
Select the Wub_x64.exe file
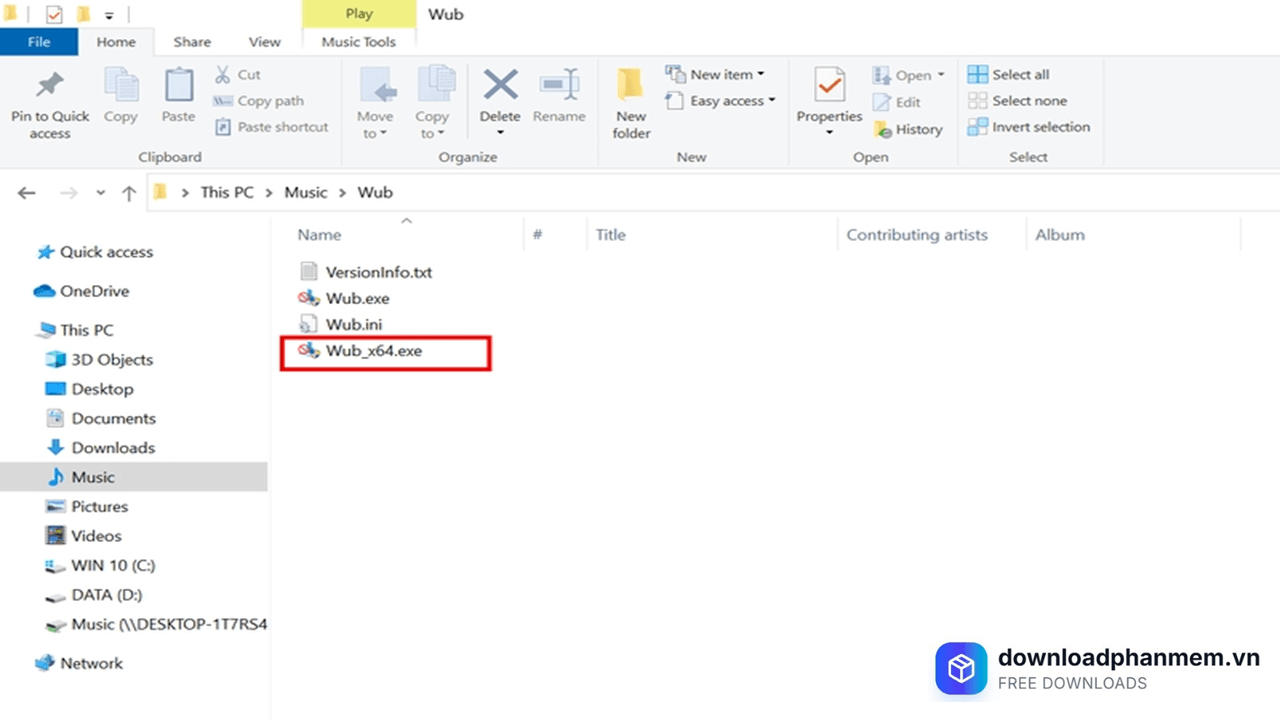point(373,350)
